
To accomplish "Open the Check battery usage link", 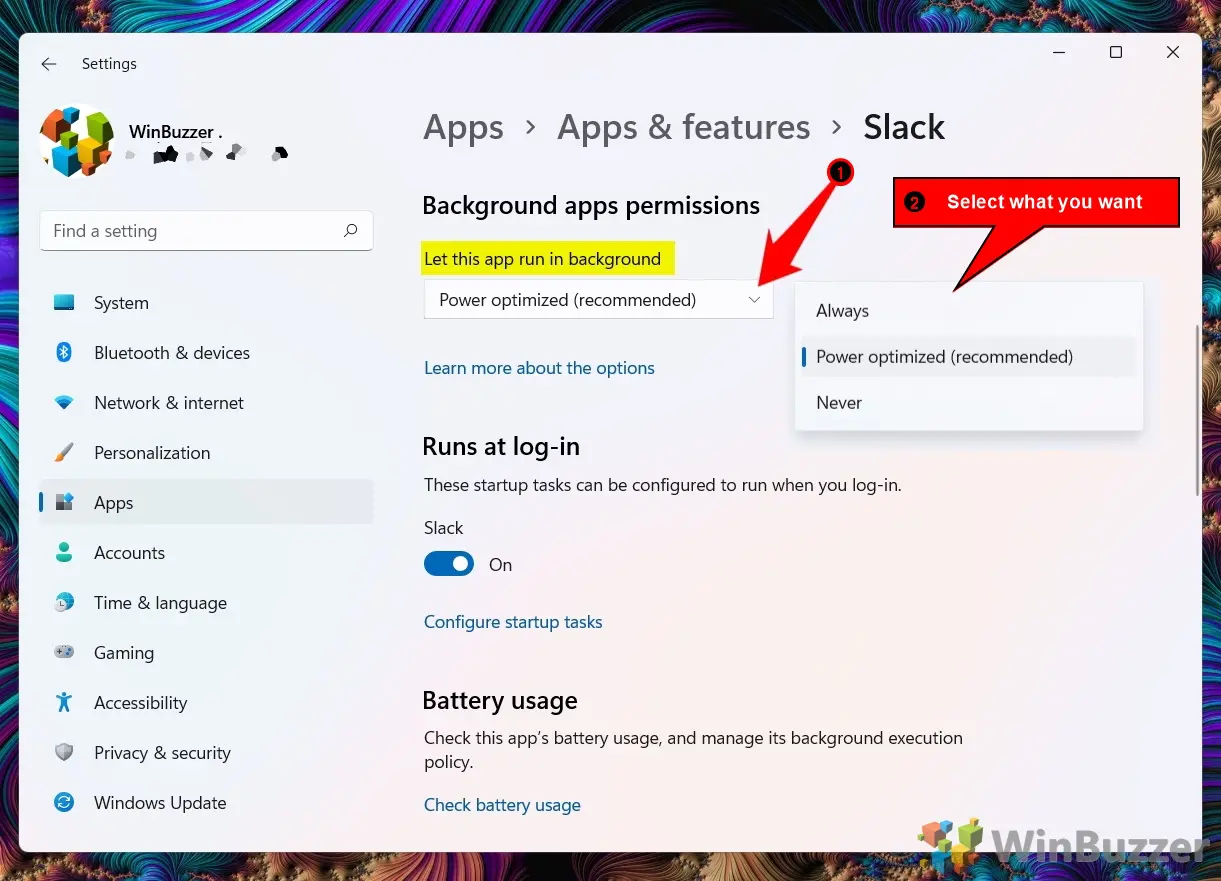I will click(502, 805).
